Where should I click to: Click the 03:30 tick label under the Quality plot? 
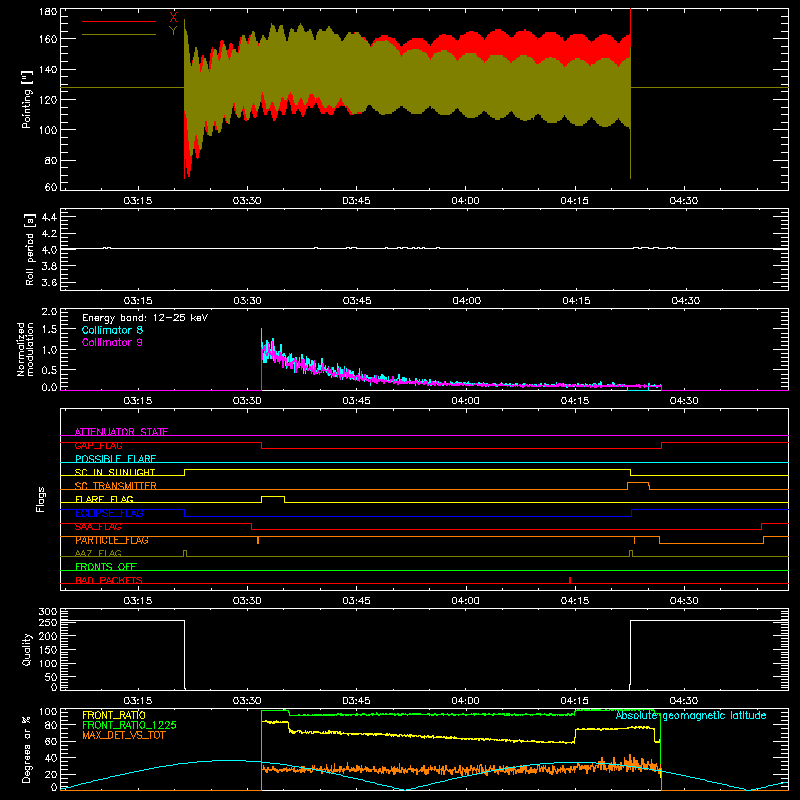[247, 701]
